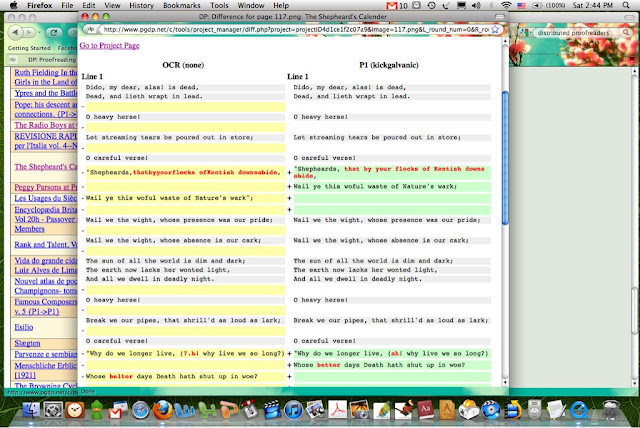The width and height of the screenshot is (640, 428).
Task: Open the Firefox application menu
Action: pyautogui.click(x=40, y=5)
